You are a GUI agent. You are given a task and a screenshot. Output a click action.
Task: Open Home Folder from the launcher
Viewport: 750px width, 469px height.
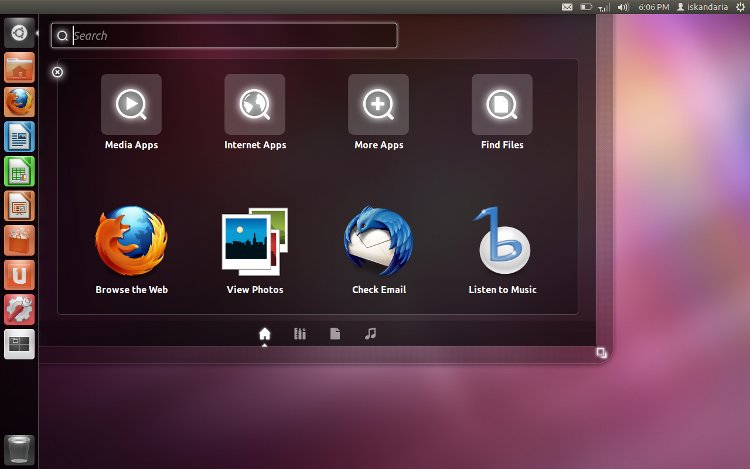(19, 67)
